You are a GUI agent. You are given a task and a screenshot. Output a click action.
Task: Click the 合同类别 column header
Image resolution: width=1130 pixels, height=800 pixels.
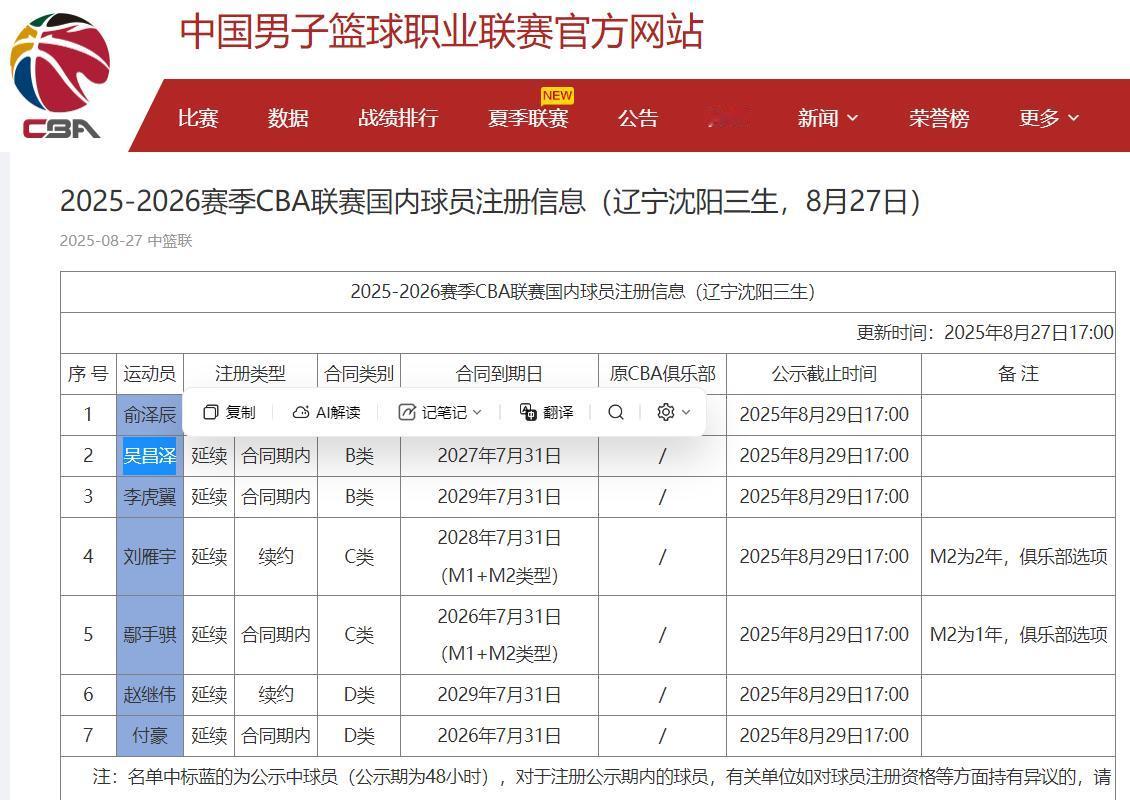coord(359,374)
